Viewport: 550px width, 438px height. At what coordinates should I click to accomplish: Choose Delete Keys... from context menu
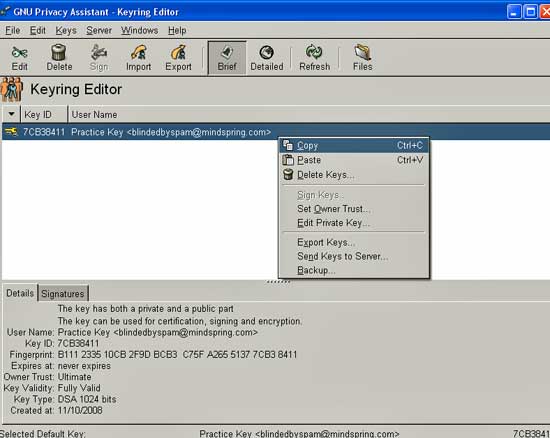[354, 175]
